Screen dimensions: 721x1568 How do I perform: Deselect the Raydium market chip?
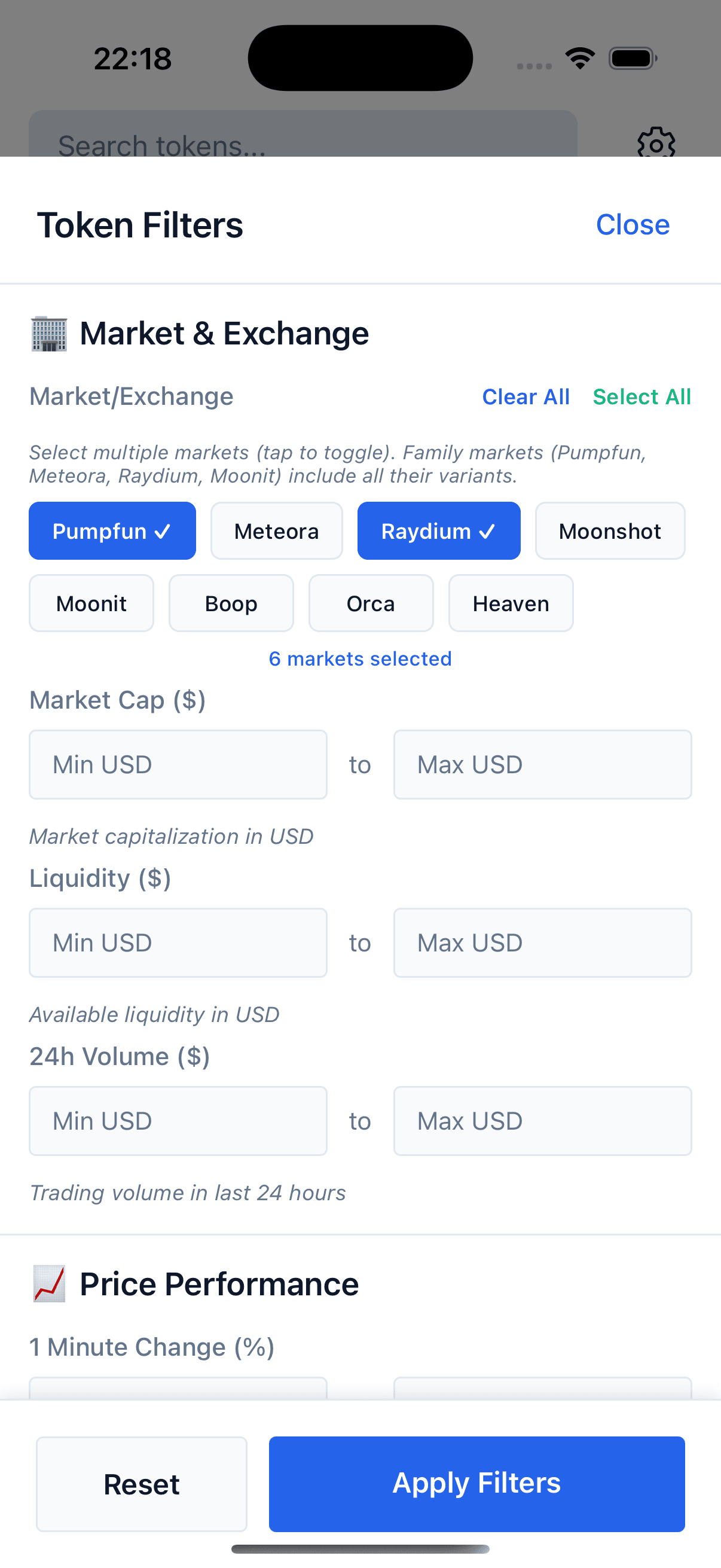pyautogui.click(x=439, y=531)
